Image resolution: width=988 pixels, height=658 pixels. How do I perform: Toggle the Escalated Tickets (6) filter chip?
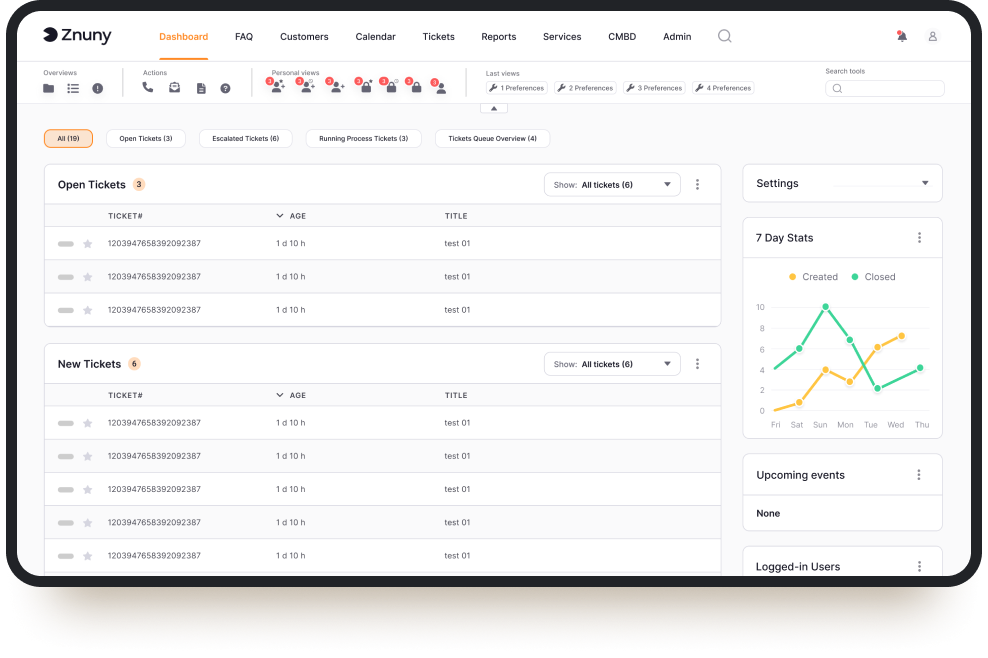click(245, 139)
